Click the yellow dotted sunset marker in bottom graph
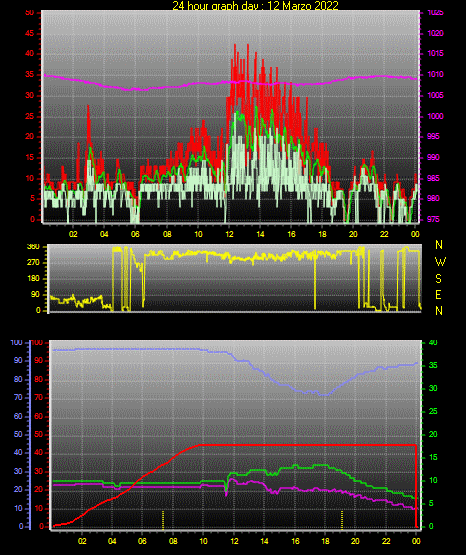Screen dimensions: 466x555 342,520
